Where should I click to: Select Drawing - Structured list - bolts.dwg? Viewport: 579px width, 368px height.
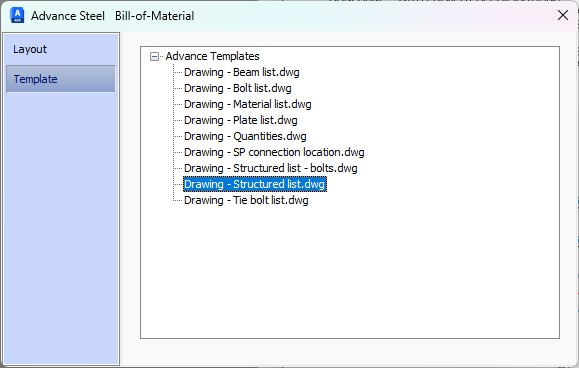point(271,168)
